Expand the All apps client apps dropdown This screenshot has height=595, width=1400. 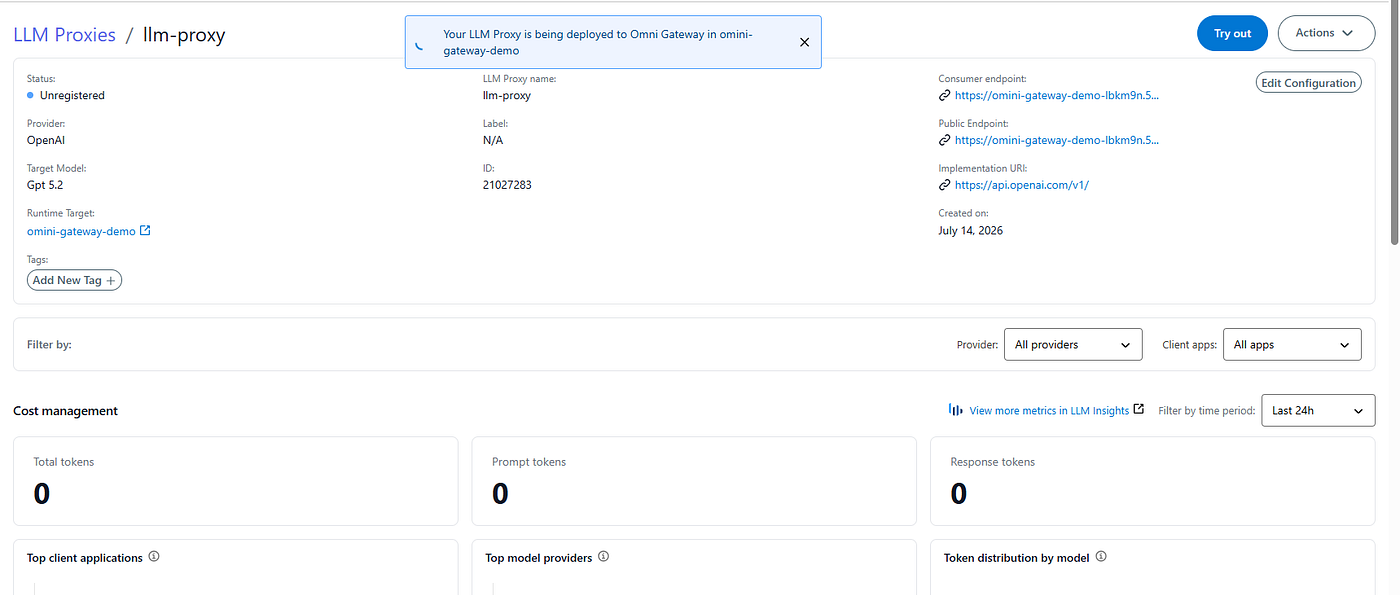click(x=1293, y=345)
